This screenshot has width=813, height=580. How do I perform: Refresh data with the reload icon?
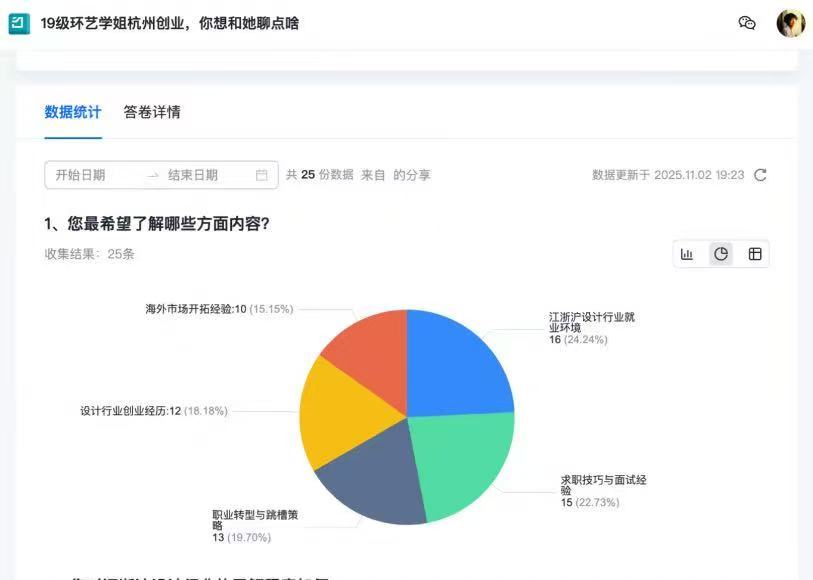click(x=760, y=175)
